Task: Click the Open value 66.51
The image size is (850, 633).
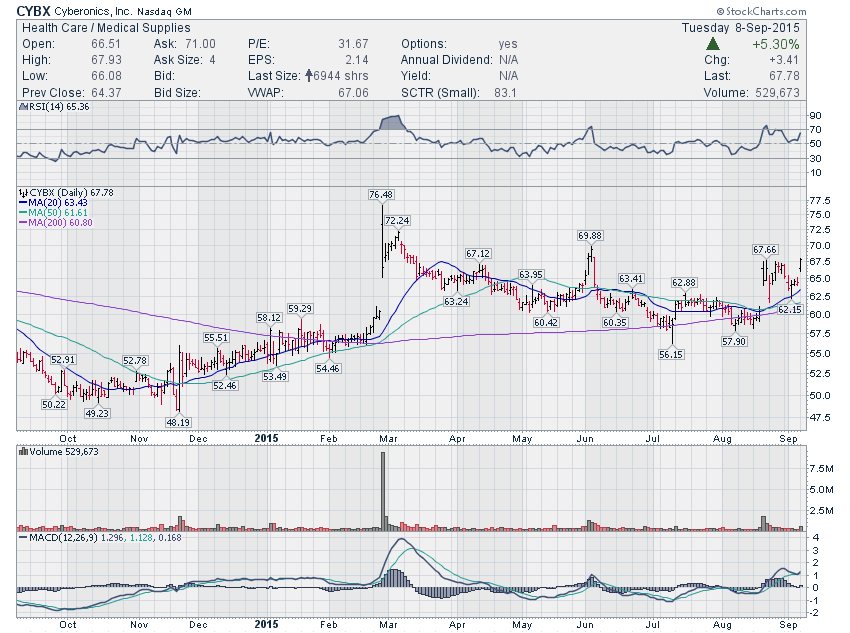Action: 106,44
